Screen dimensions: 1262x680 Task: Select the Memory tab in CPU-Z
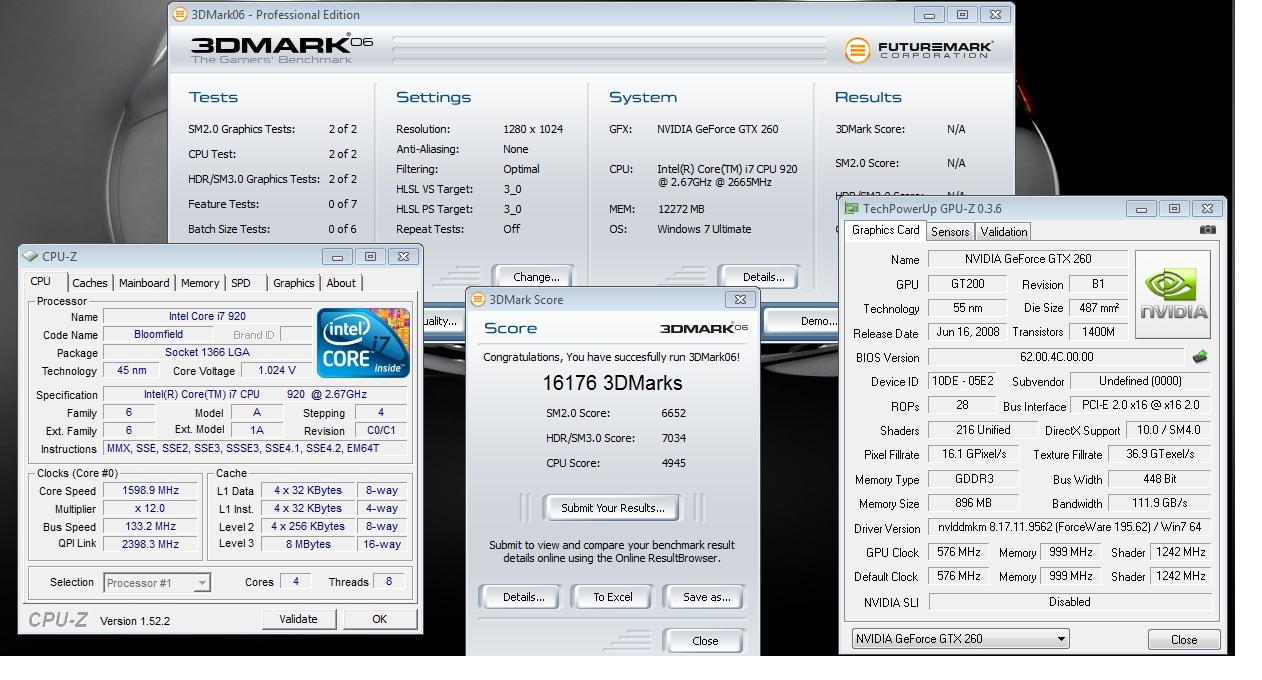point(200,283)
